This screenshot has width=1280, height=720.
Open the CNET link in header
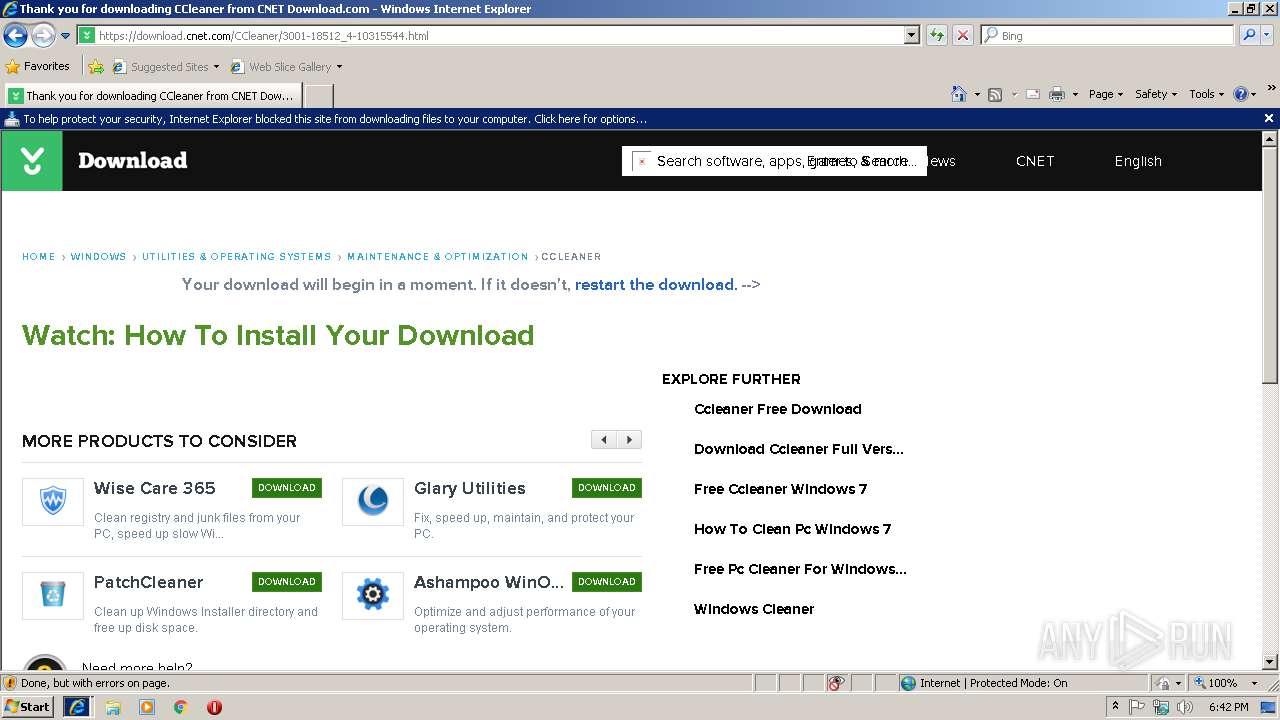(1035, 161)
